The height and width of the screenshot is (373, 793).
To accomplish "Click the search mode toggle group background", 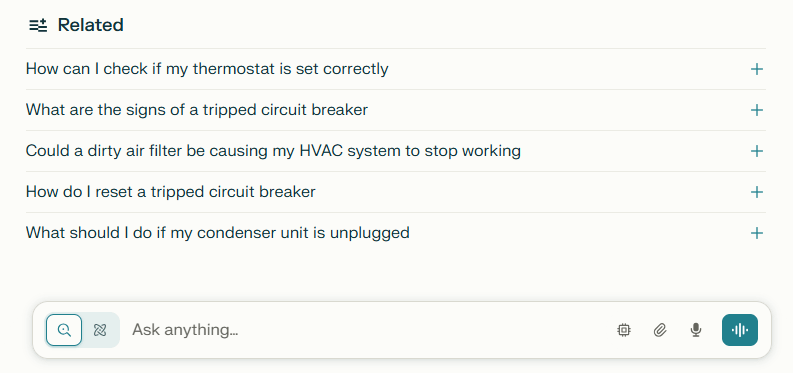I will click(82, 330).
